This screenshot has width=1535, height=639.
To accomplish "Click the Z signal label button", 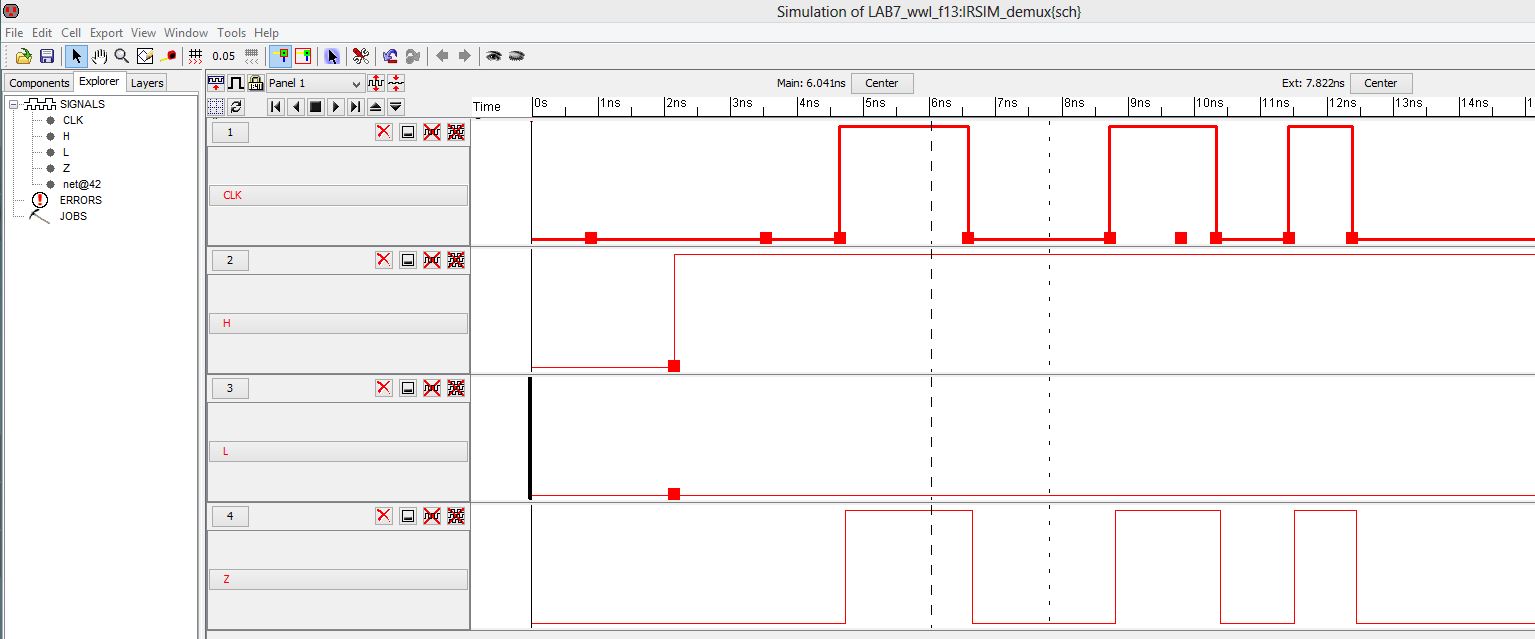I will coord(338,579).
